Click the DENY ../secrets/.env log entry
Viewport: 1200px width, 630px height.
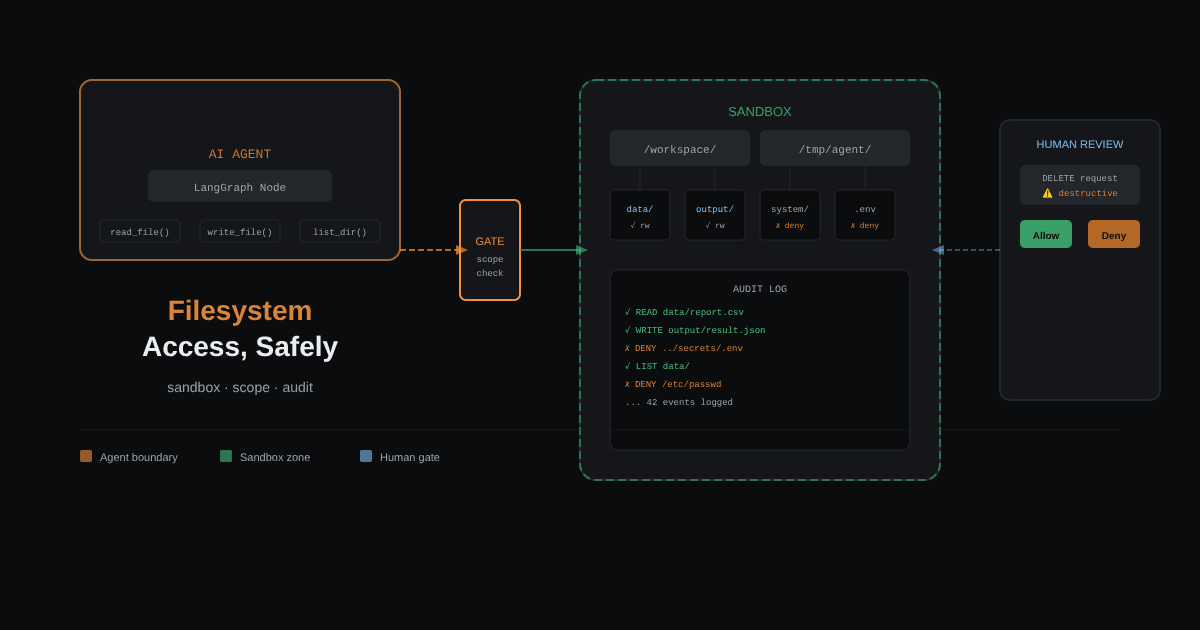[684, 349]
